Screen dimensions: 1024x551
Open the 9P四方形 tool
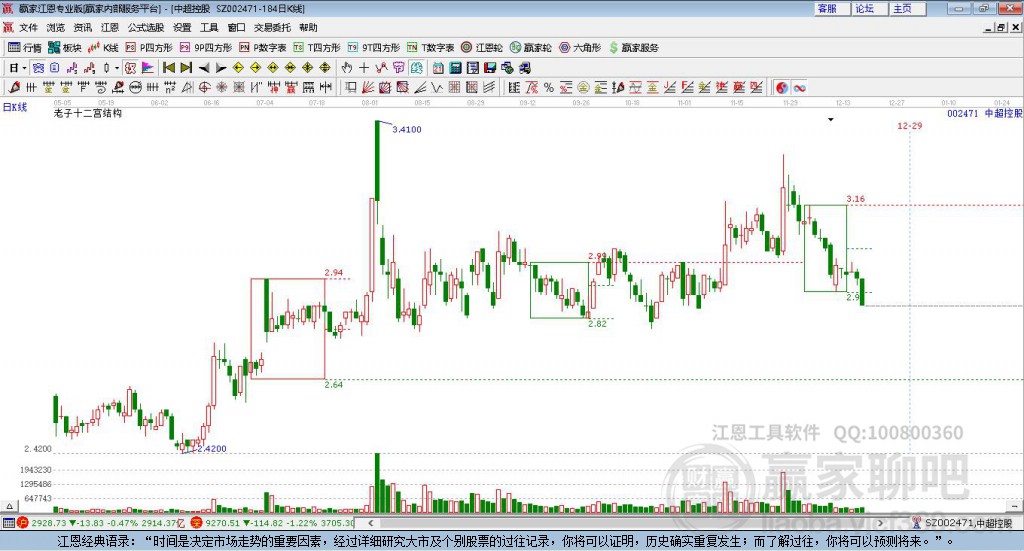pyautogui.click(x=205, y=48)
